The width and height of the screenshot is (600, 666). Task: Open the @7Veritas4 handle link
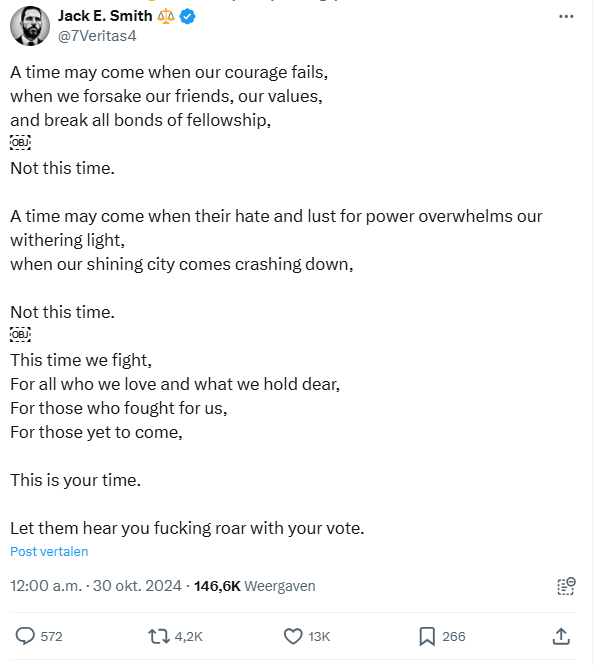[x=97, y=36]
